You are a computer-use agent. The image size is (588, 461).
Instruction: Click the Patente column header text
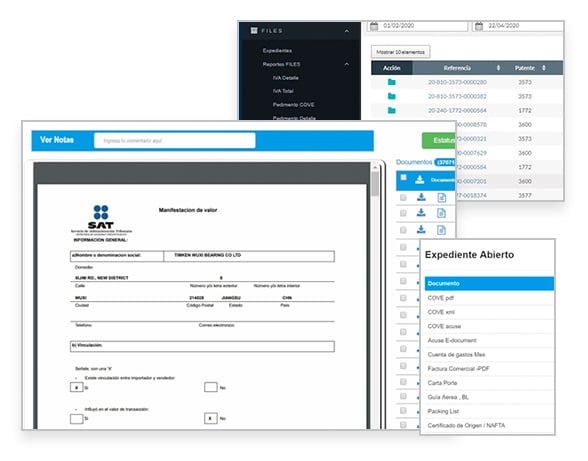click(525, 68)
